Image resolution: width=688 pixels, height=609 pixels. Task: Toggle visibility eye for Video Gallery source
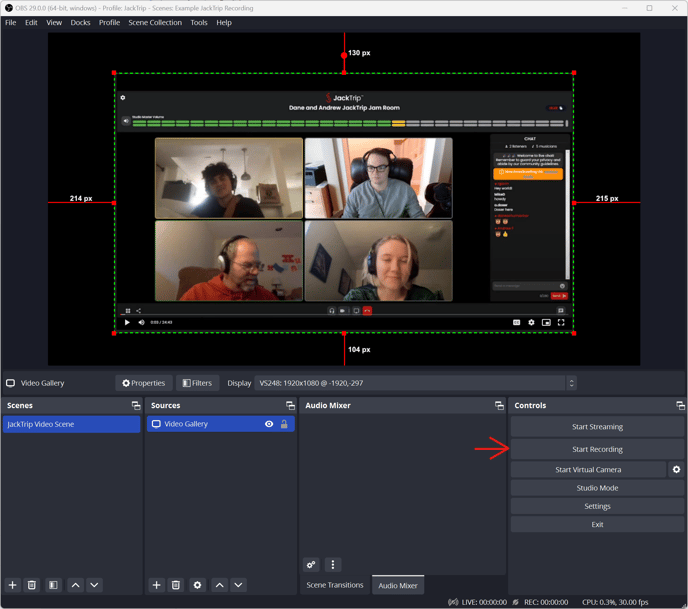click(x=269, y=424)
